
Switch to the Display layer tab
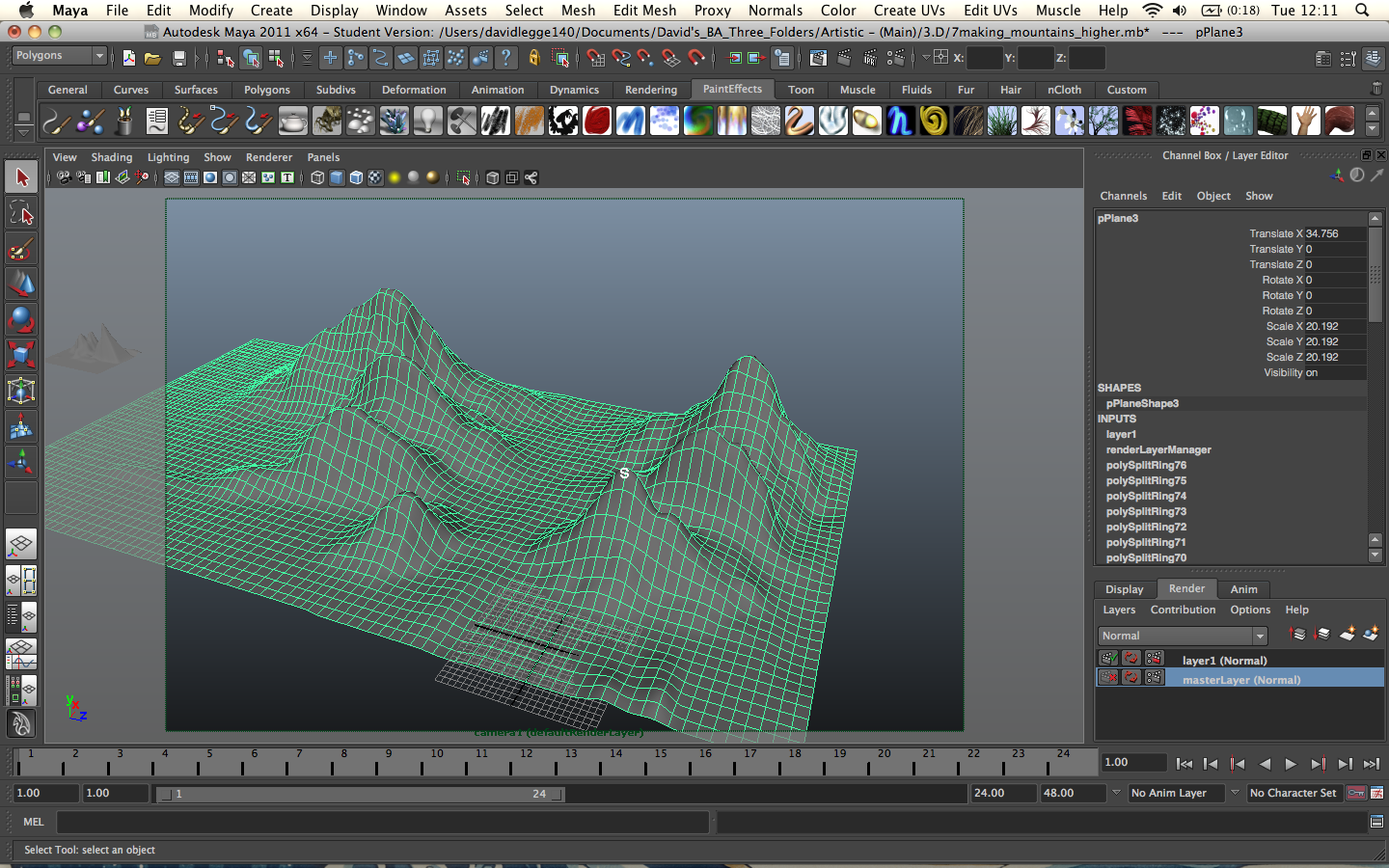coord(1125,589)
